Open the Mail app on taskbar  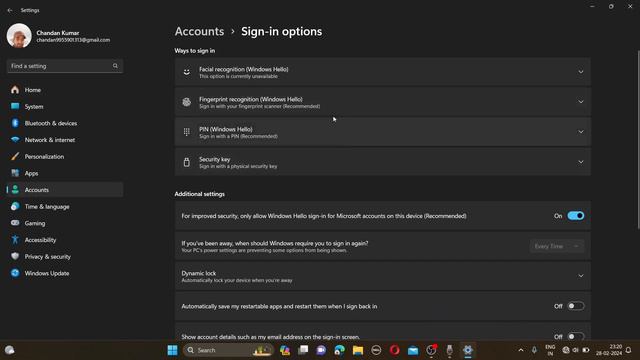[413, 350]
